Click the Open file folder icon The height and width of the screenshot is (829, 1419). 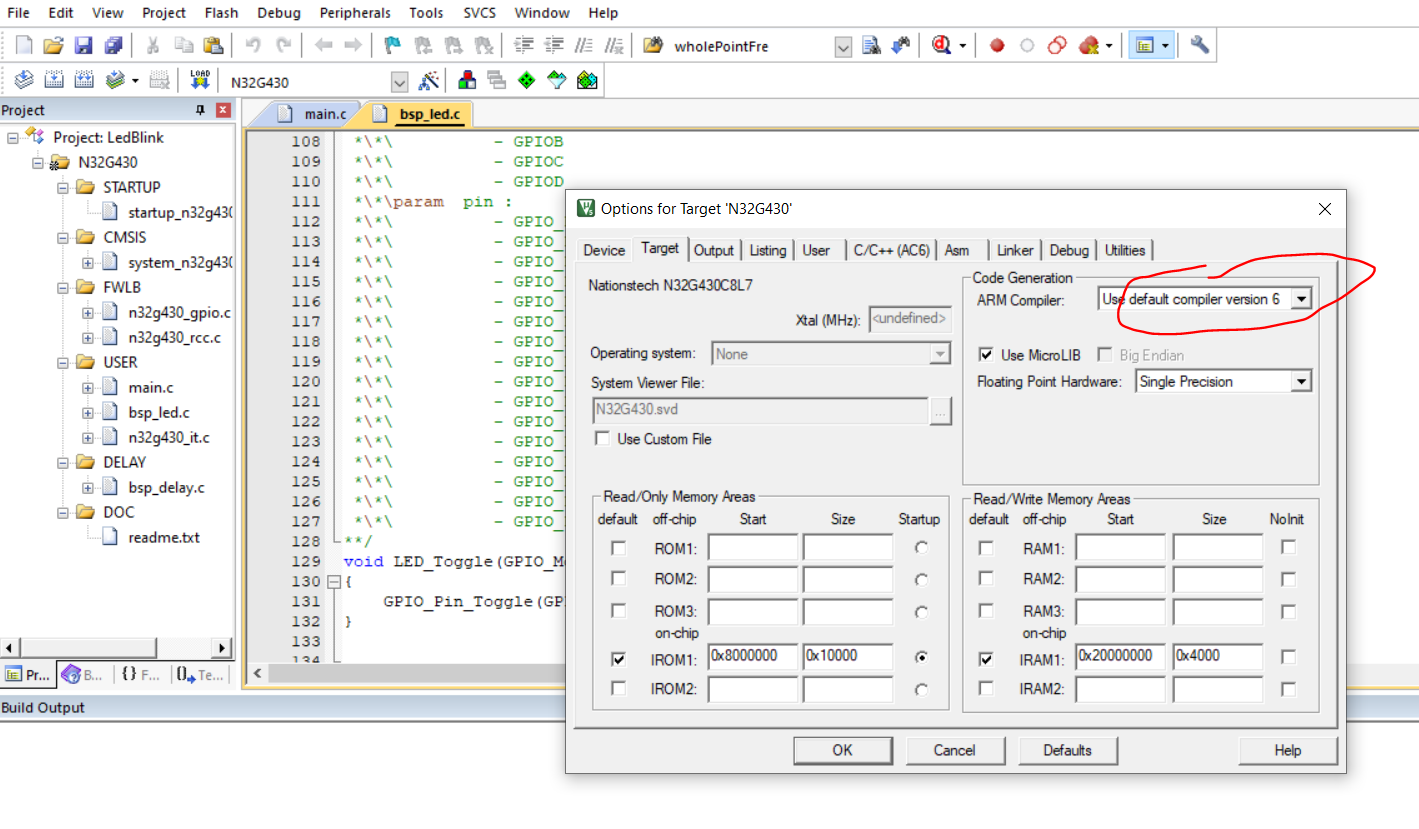tap(54, 45)
